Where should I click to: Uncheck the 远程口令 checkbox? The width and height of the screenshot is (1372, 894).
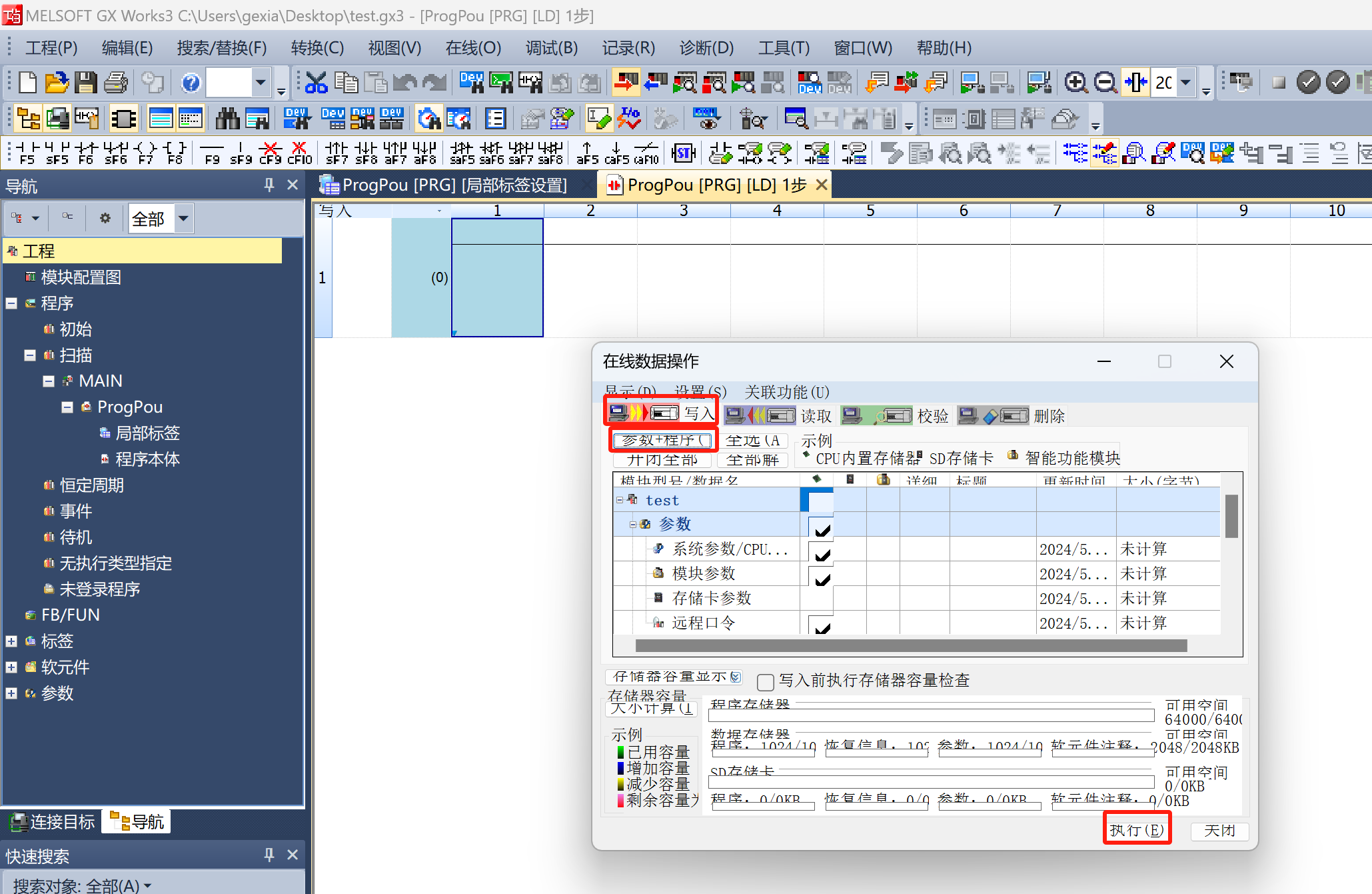[x=821, y=625]
